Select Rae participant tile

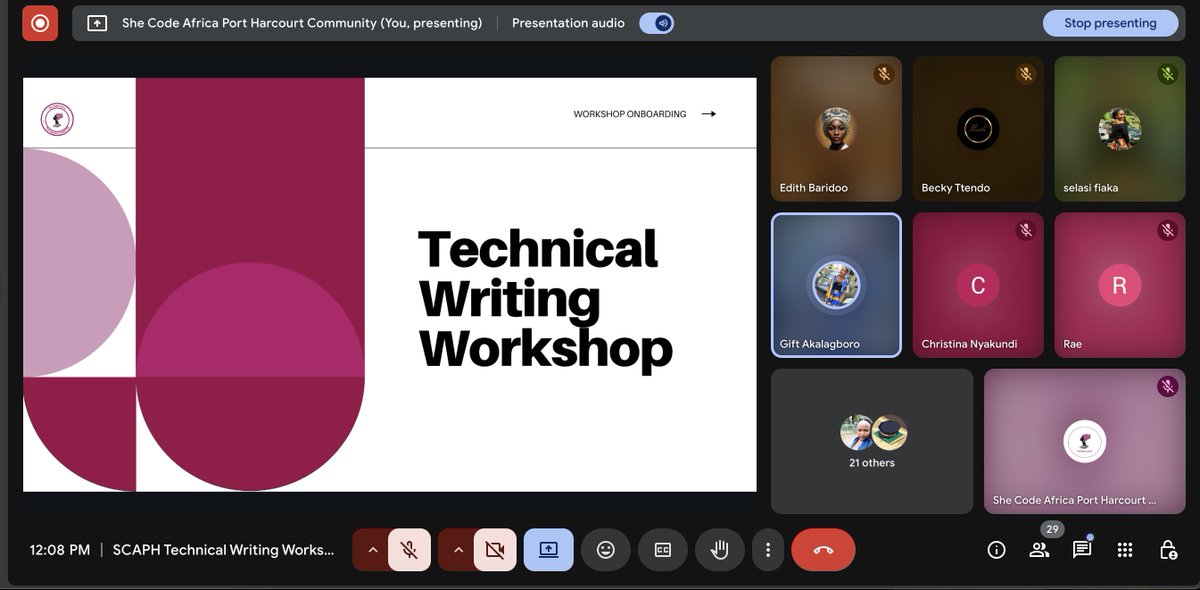coord(1120,285)
